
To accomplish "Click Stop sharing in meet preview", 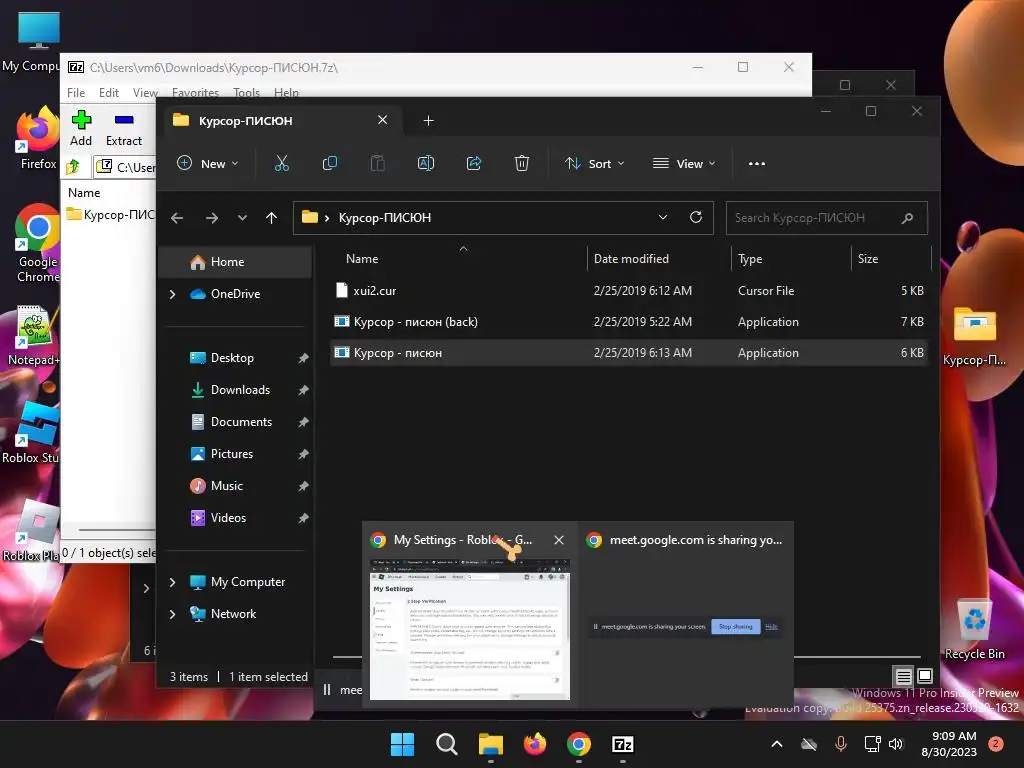I will click(735, 626).
